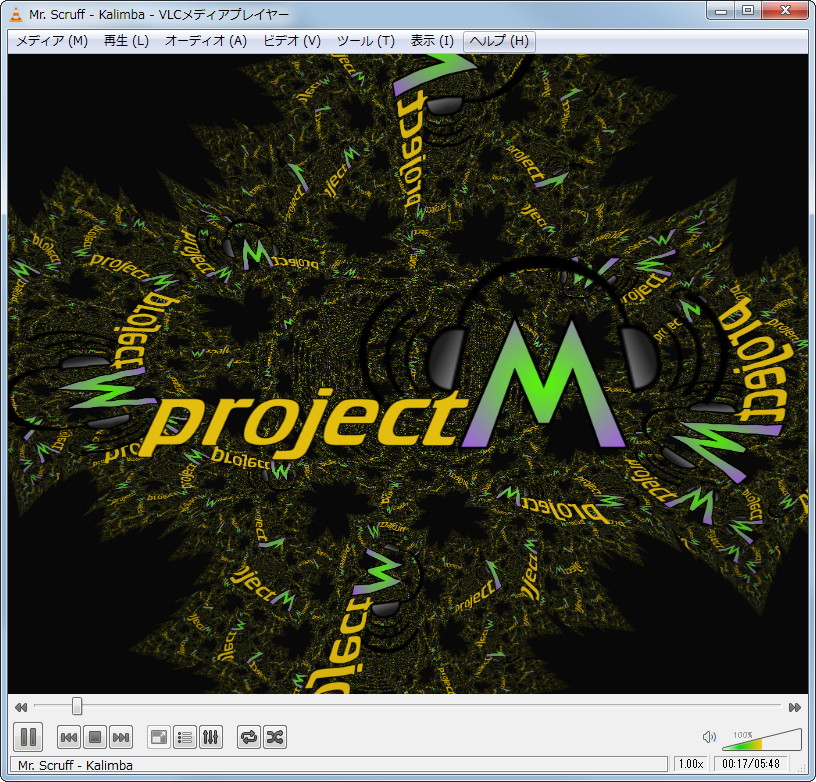Image resolution: width=816 pixels, height=782 pixels.
Task: Pause the currently playing track
Action: click(x=28, y=737)
